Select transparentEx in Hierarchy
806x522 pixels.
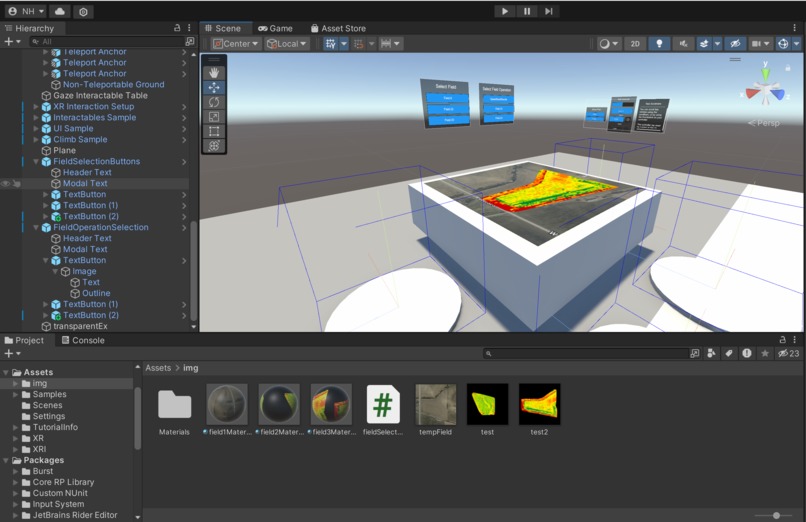(x=80, y=326)
